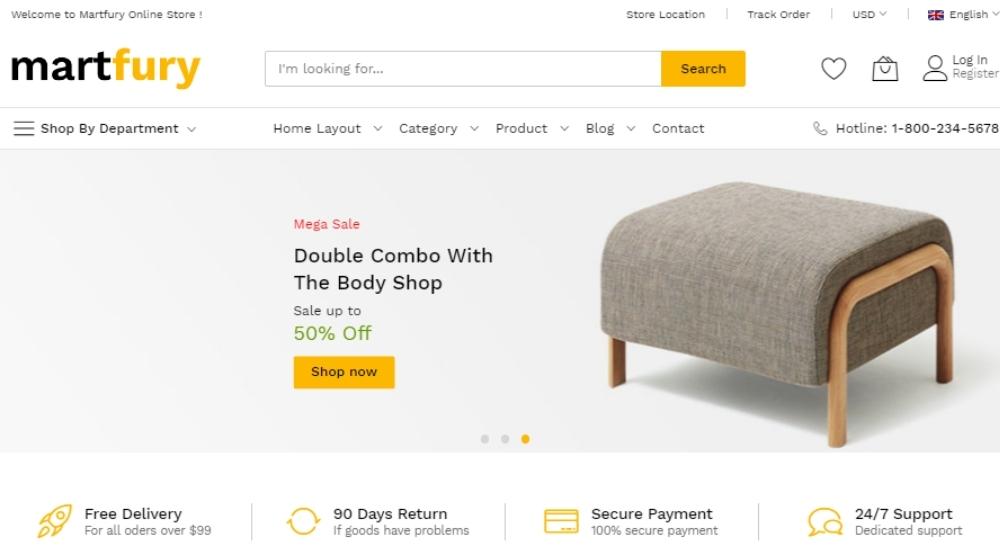Open the USD currency dropdown

click(868, 15)
